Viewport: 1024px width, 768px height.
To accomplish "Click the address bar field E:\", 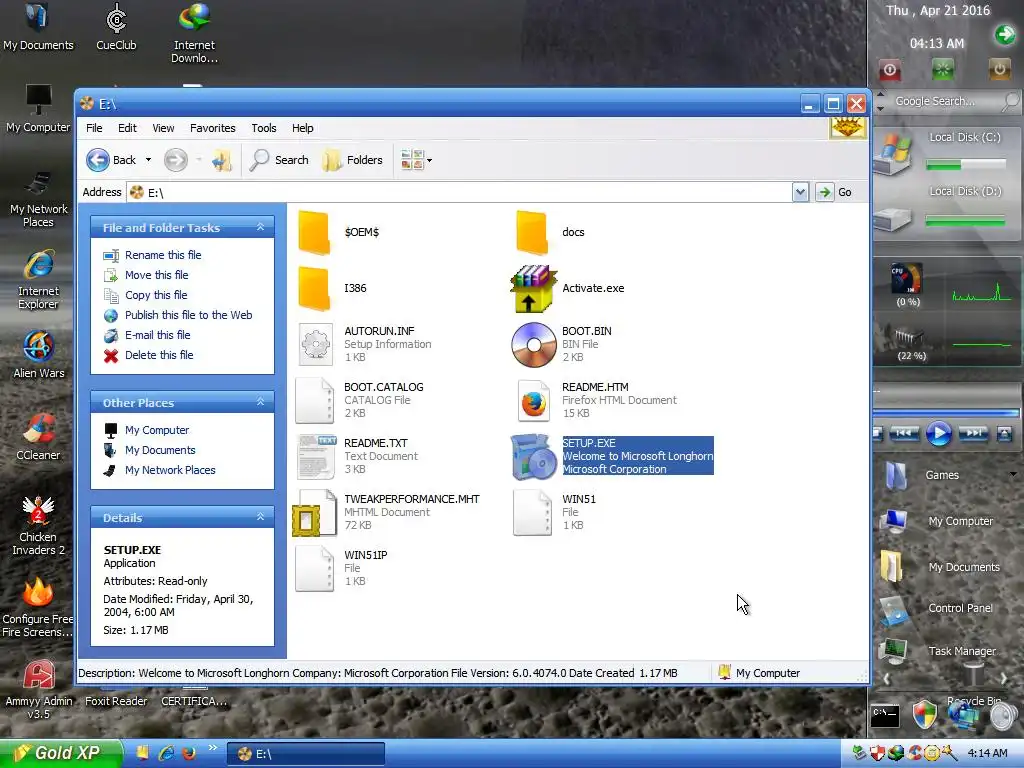I will (x=460, y=192).
